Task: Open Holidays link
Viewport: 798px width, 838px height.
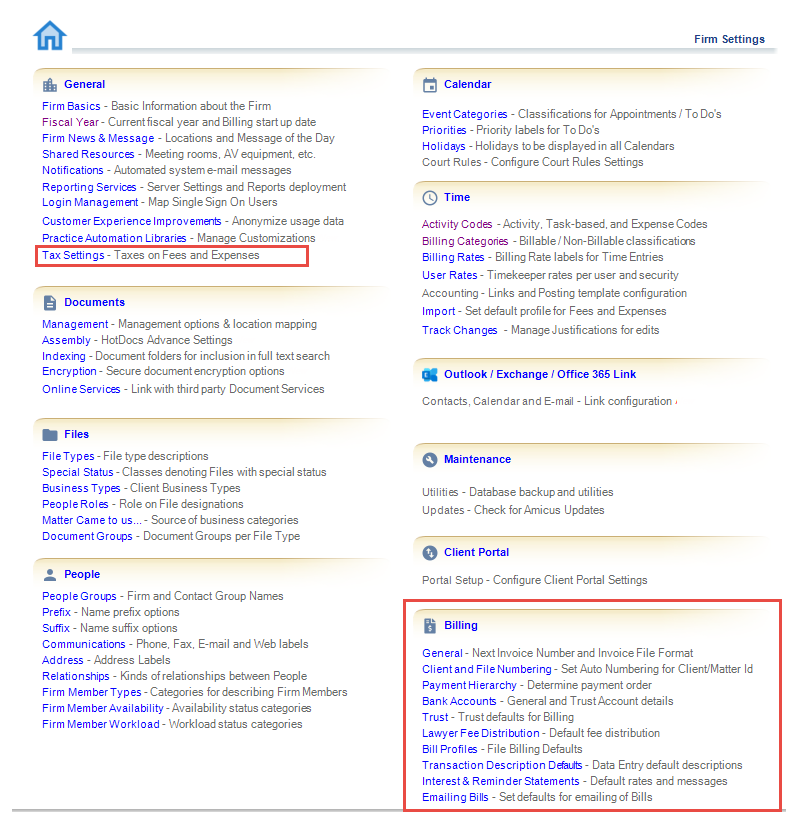Action: (x=444, y=146)
